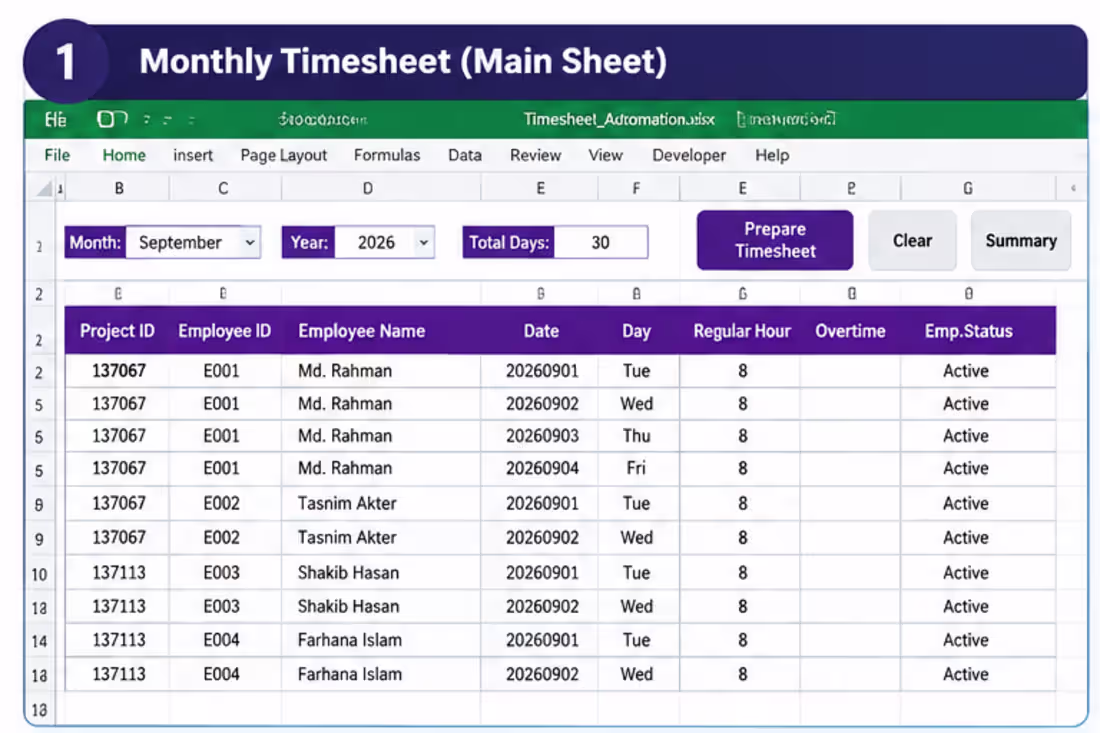Click the Summary button

click(1021, 241)
